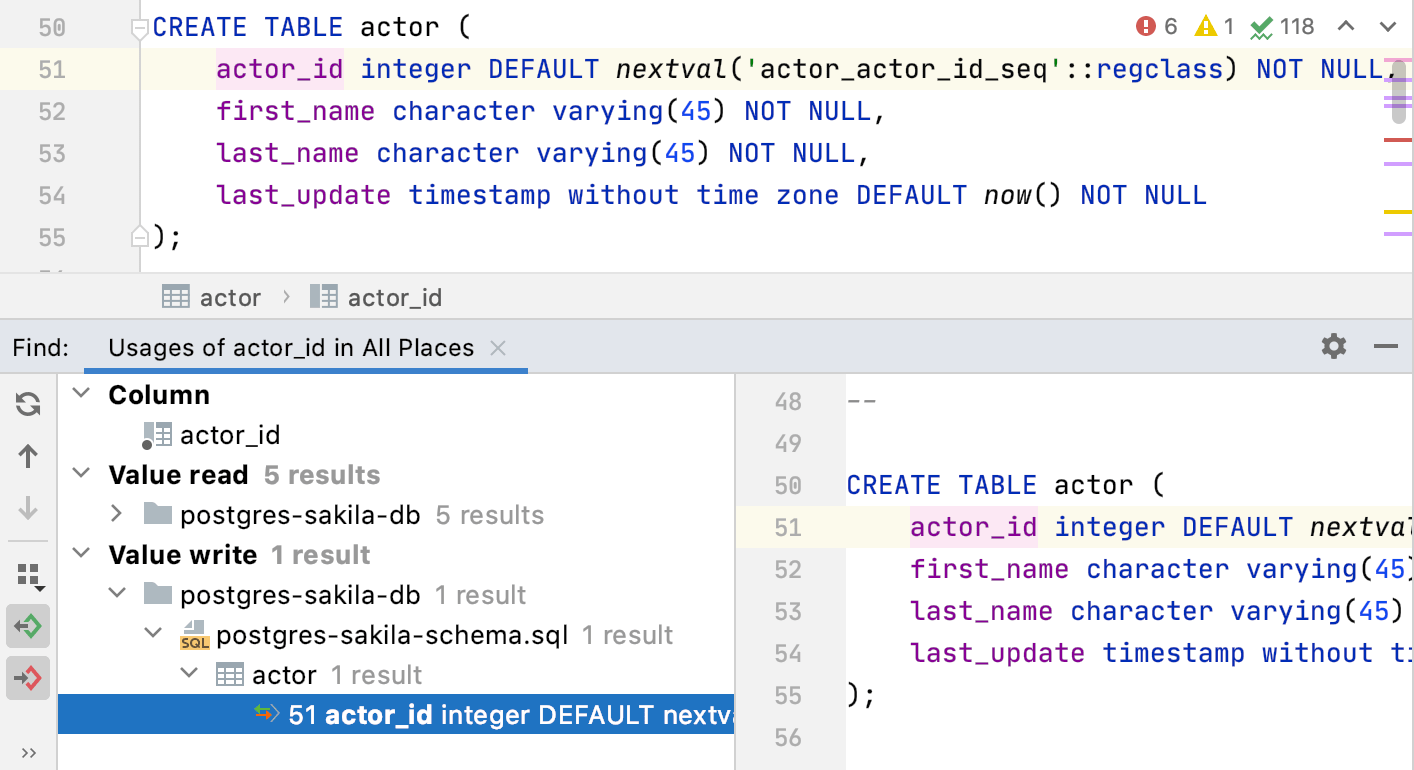Open the Group By options icon
This screenshot has height=770, width=1414.
[28, 575]
